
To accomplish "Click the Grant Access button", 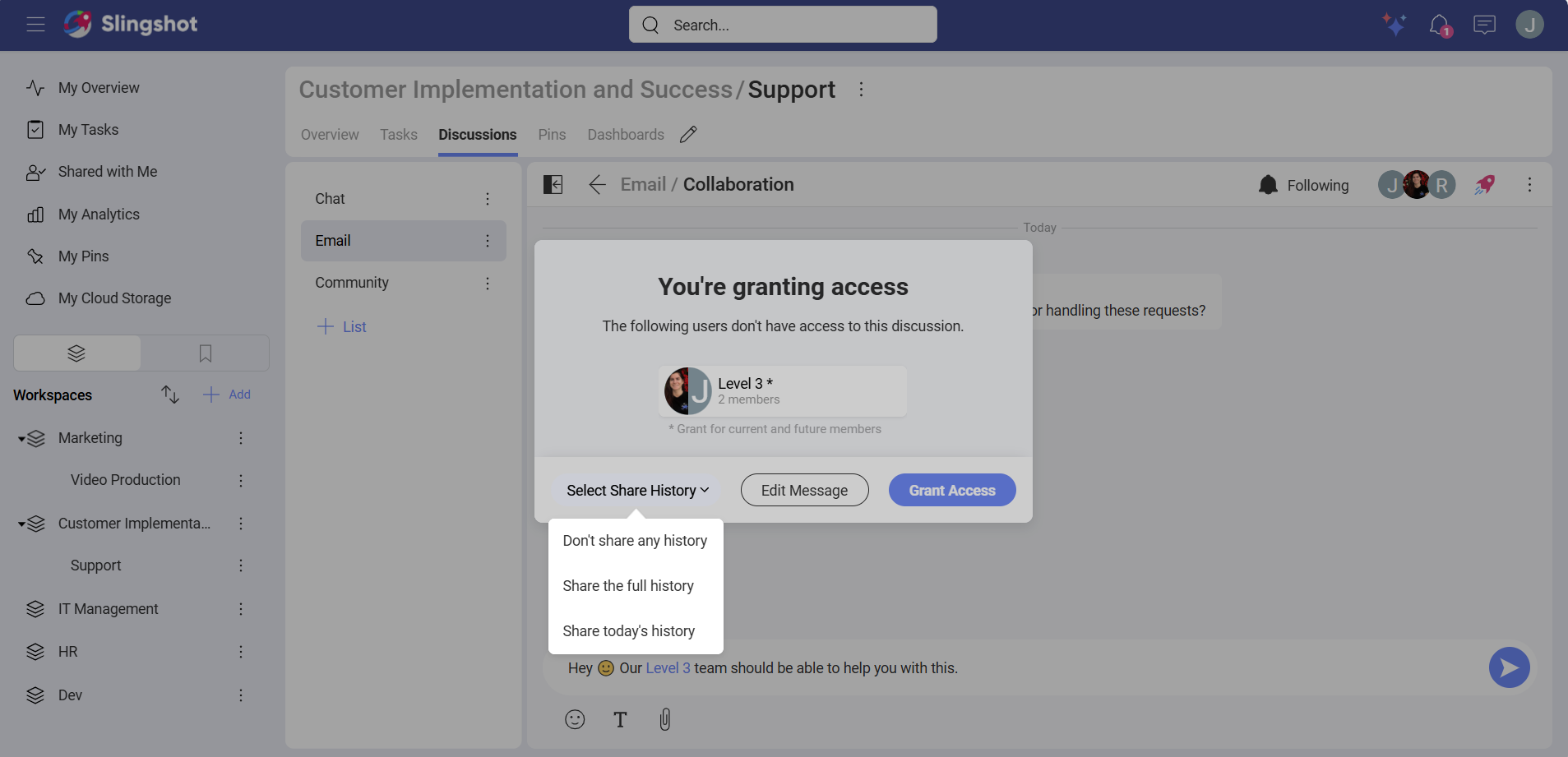I will coord(951,491).
